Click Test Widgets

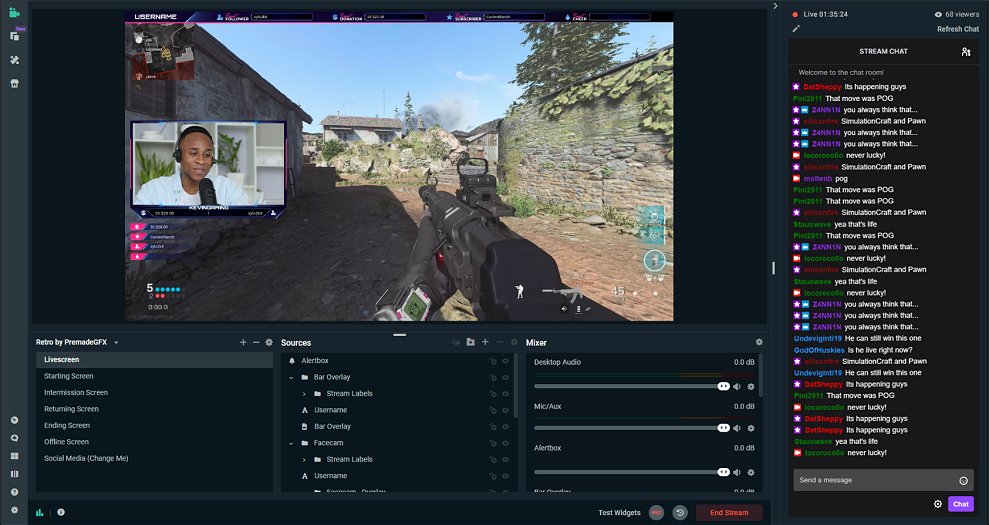619,512
